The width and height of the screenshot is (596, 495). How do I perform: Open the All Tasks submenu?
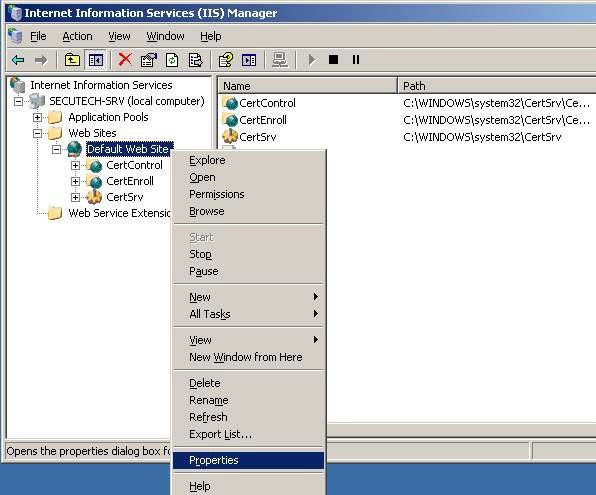click(249, 314)
